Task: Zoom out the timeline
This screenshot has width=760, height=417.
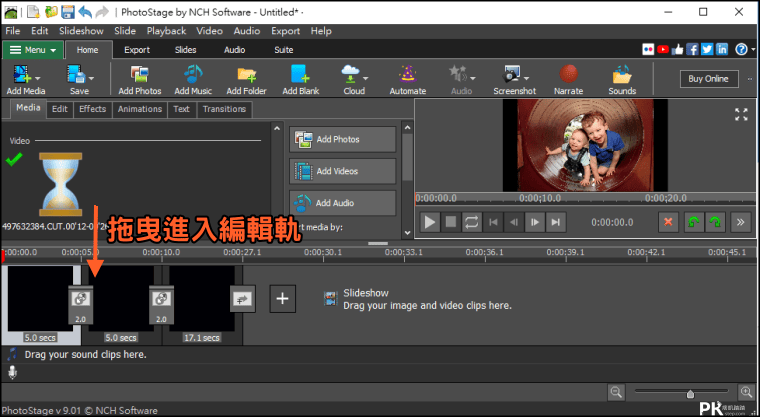Action: pyautogui.click(x=616, y=392)
